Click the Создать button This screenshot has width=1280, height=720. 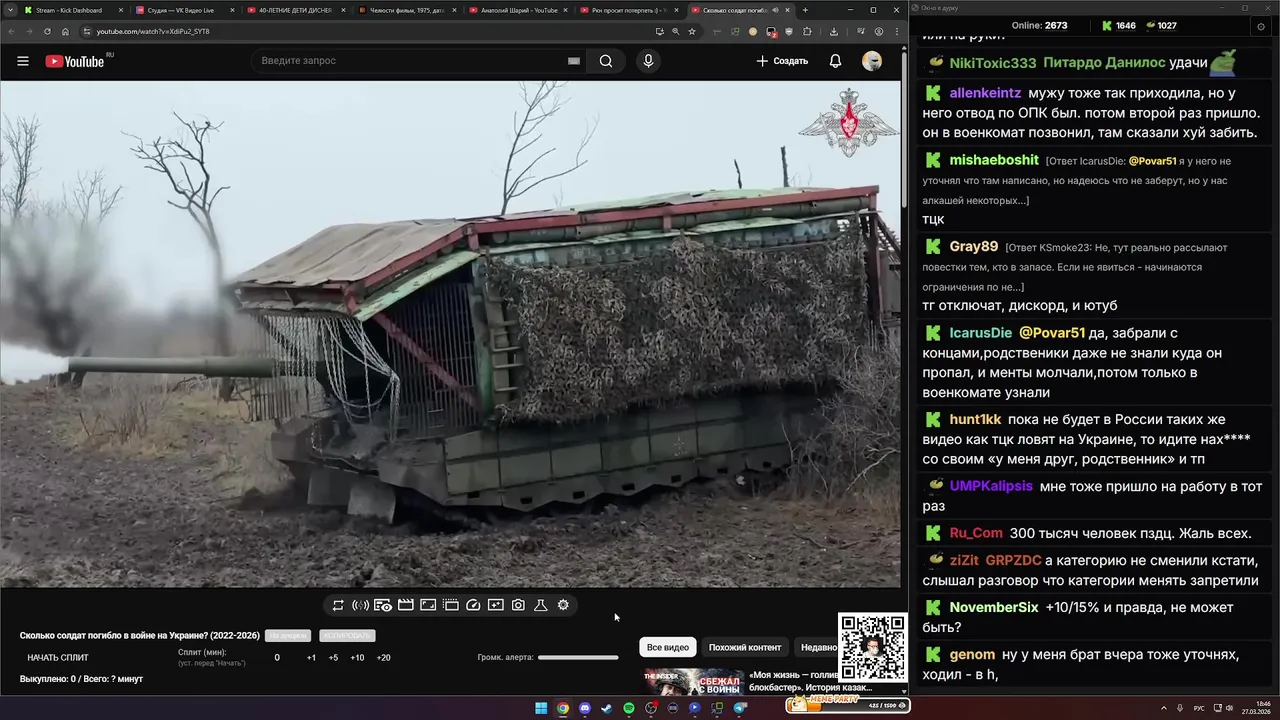(x=782, y=61)
